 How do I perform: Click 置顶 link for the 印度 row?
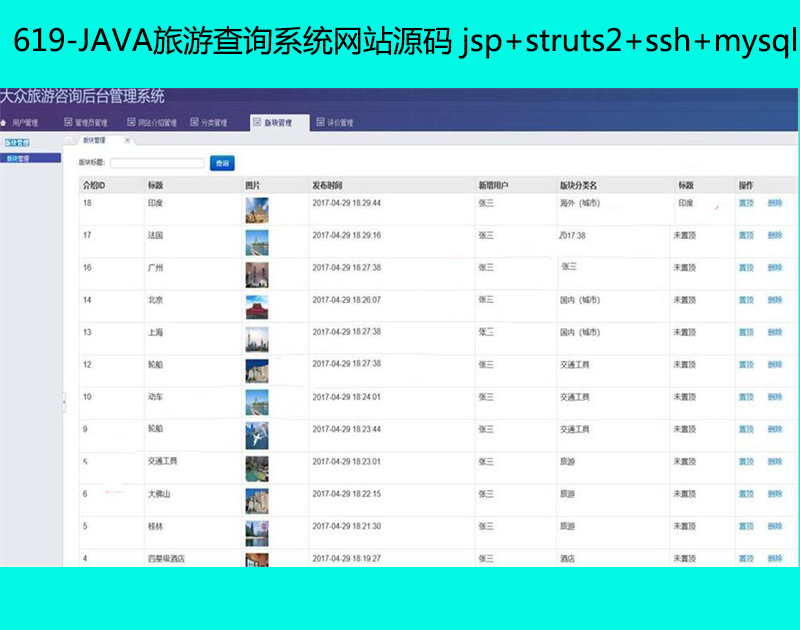(x=746, y=203)
